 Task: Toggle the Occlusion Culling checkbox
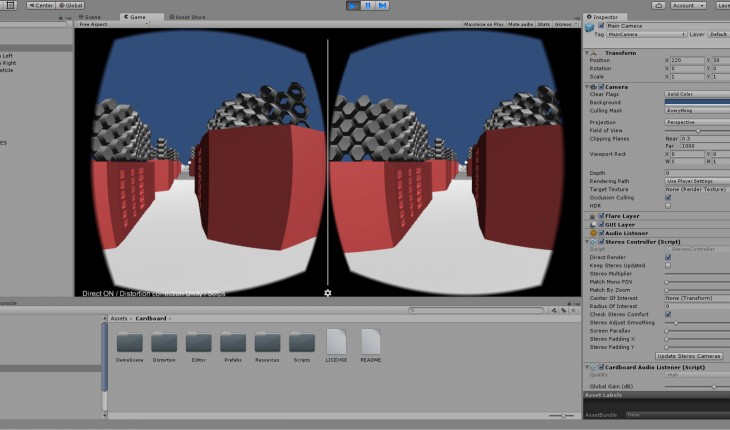click(668, 197)
